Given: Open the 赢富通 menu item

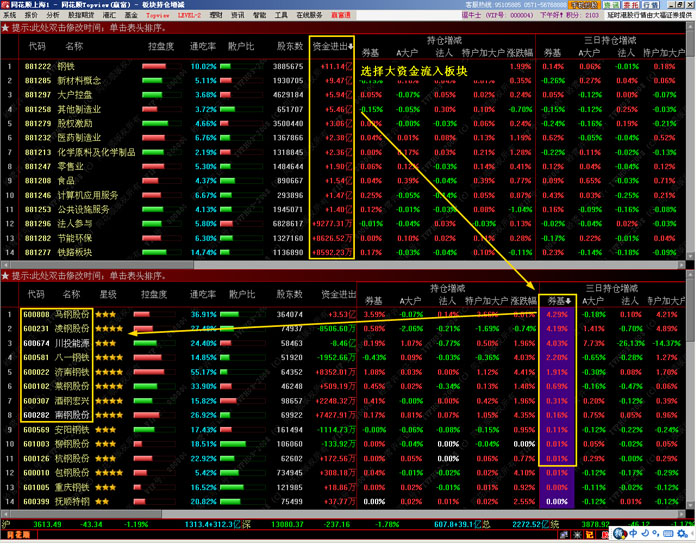Looking at the screenshot, I should tap(340, 16).
